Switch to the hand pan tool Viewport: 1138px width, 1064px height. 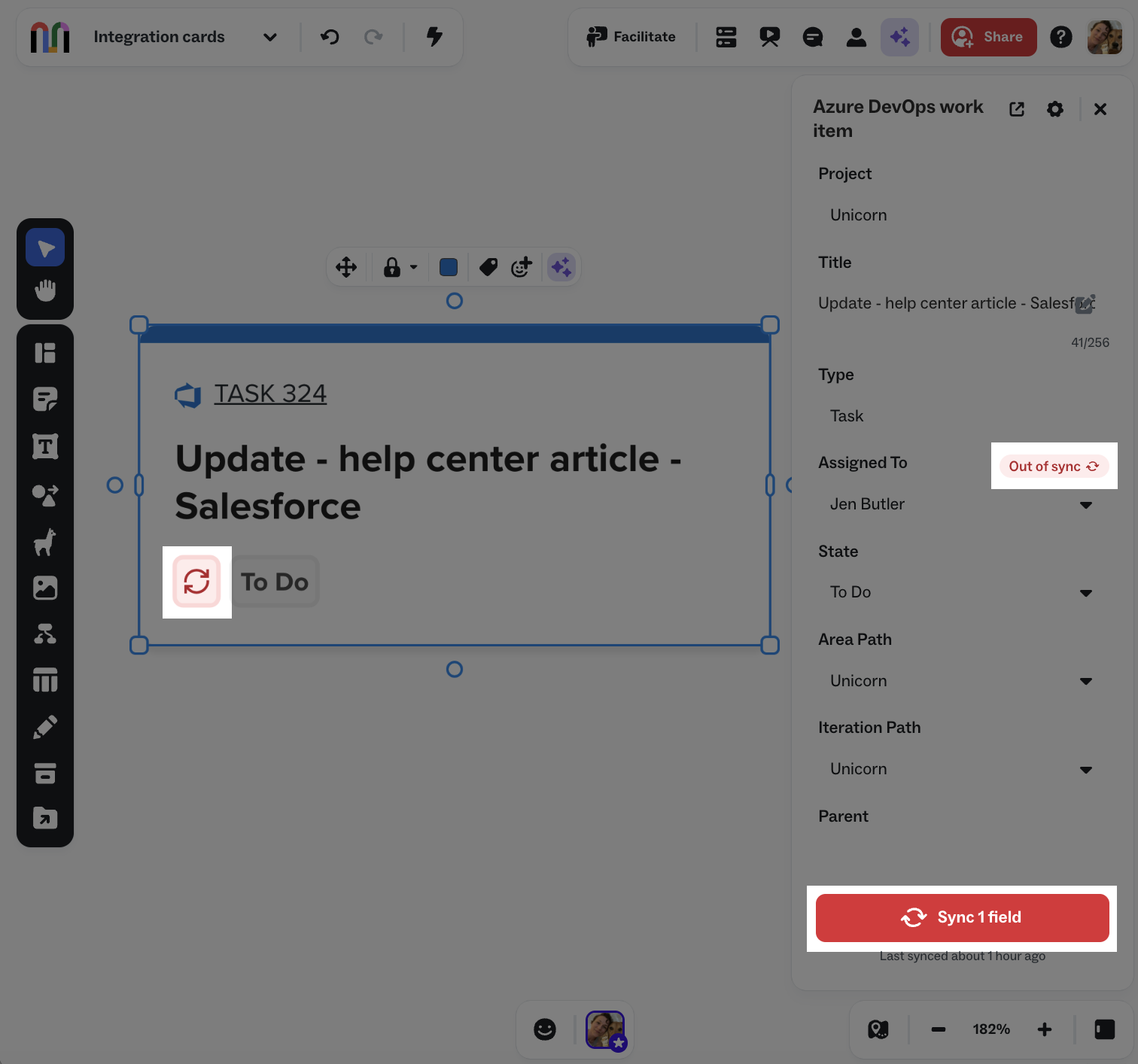[x=45, y=290]
